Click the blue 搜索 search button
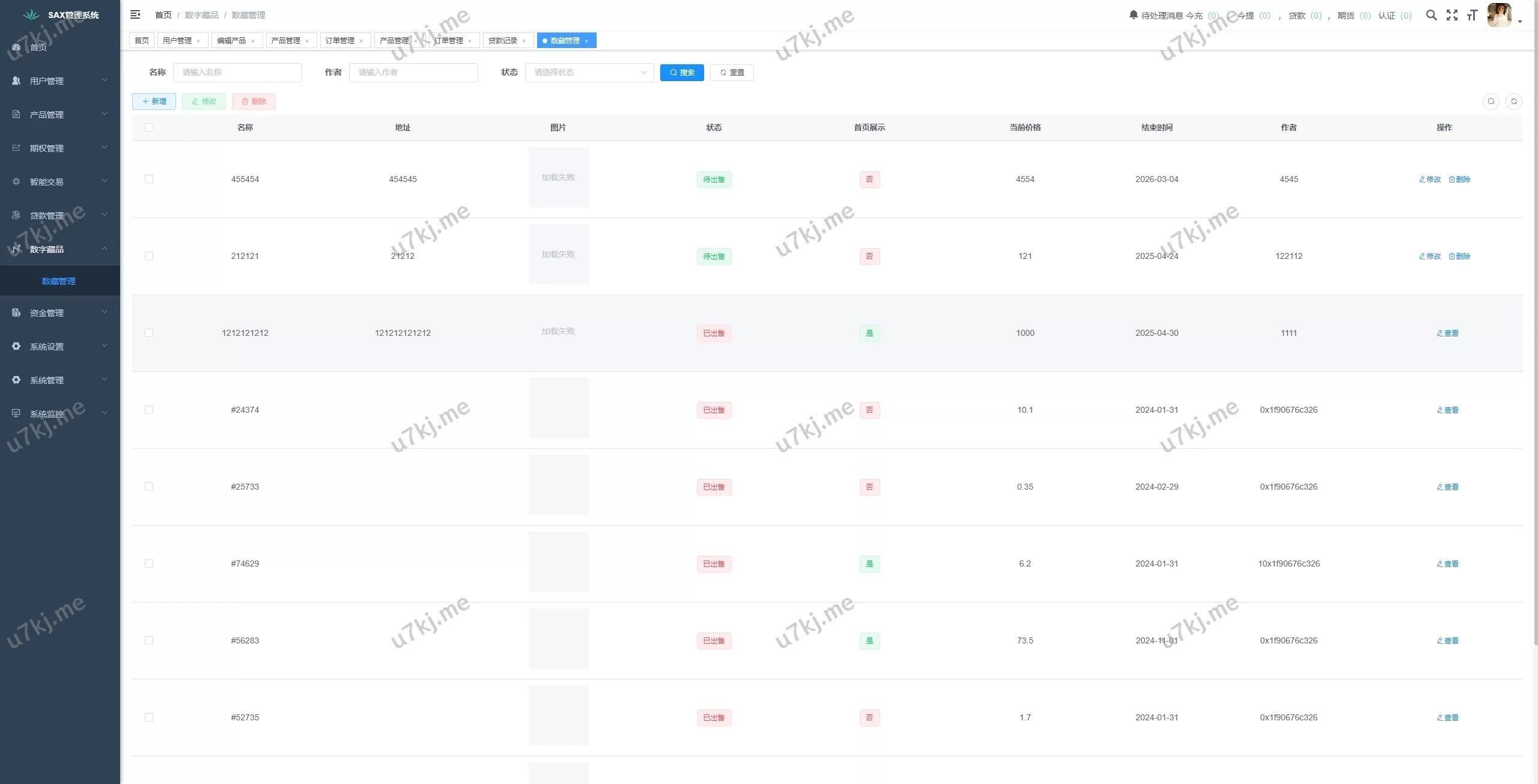1538x784 pixels. coord(681,72)
